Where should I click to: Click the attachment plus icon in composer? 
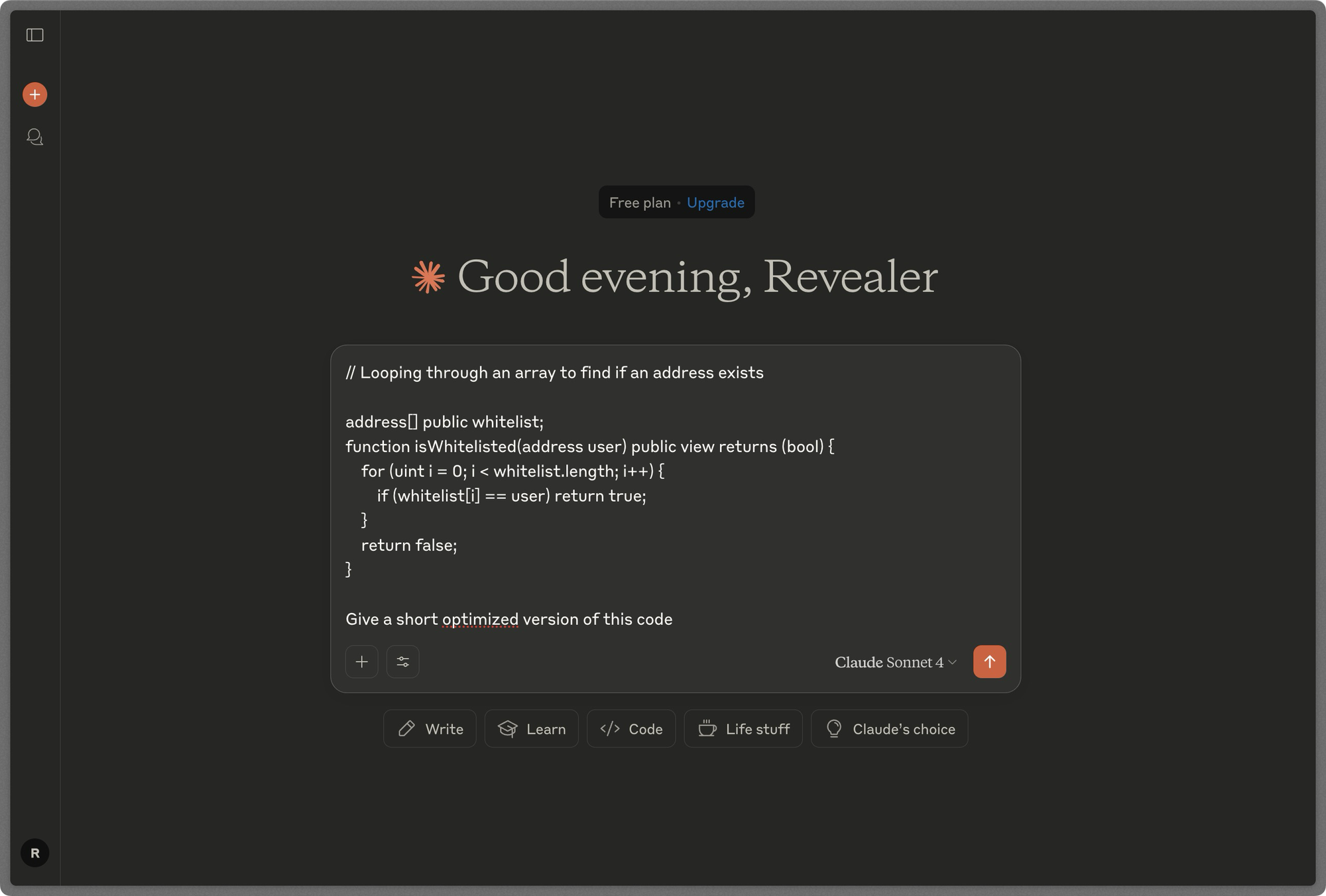tap(362, 661)
